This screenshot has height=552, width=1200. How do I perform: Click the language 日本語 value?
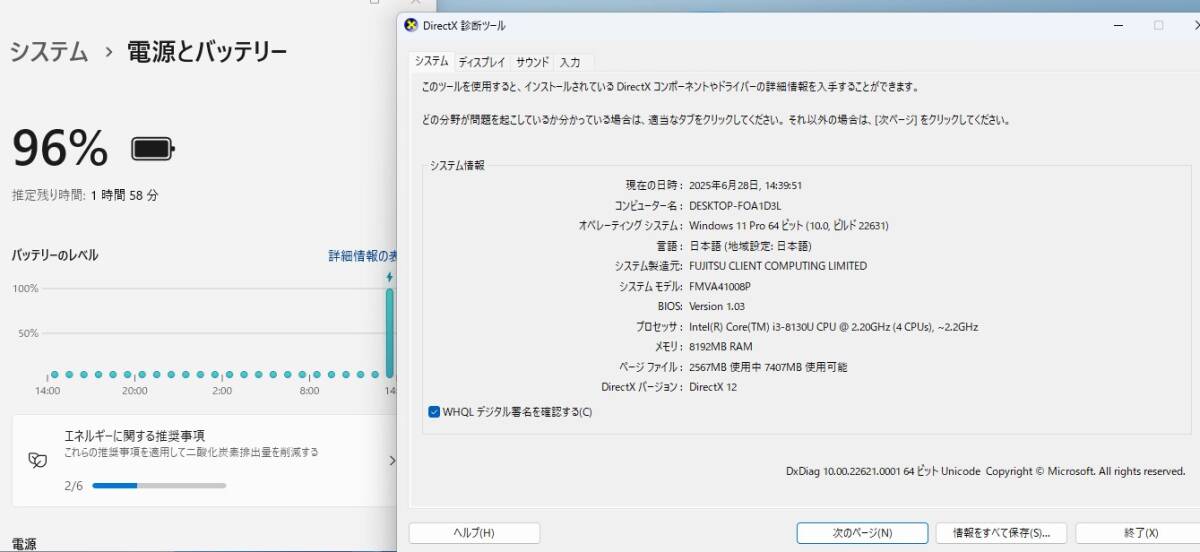[750, 246]
